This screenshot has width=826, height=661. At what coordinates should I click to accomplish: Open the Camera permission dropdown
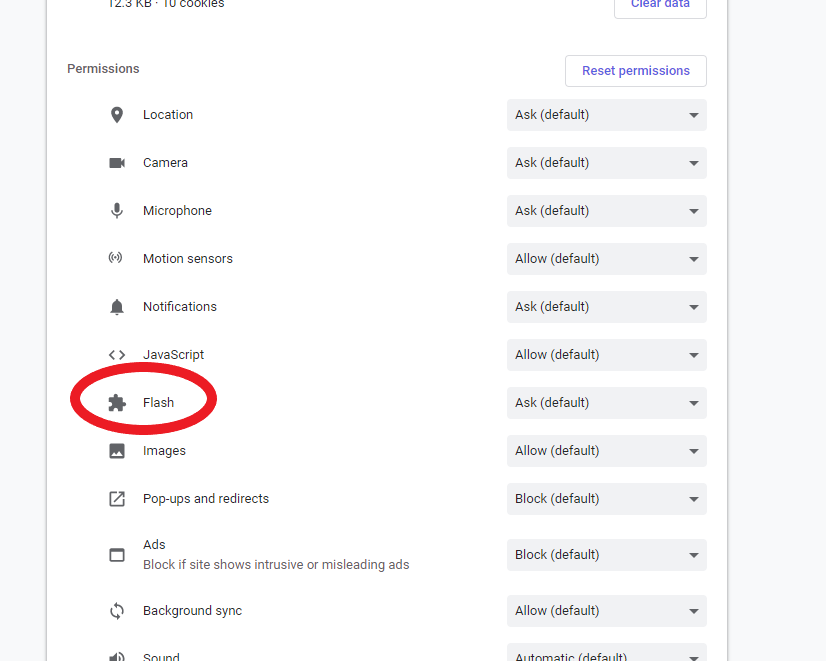[x=606, y=163]
